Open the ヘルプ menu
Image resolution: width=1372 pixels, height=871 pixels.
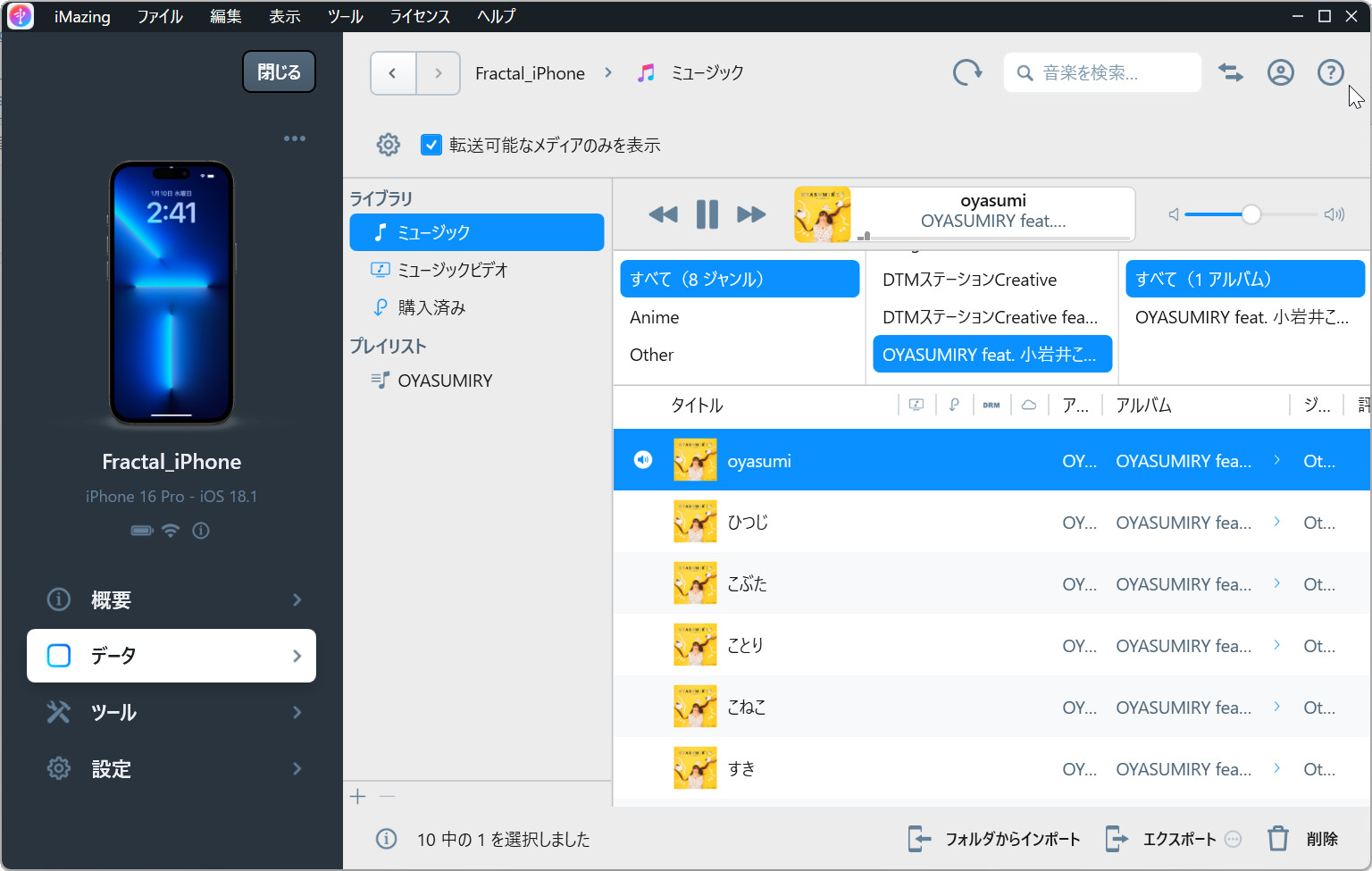pos(496,16)
